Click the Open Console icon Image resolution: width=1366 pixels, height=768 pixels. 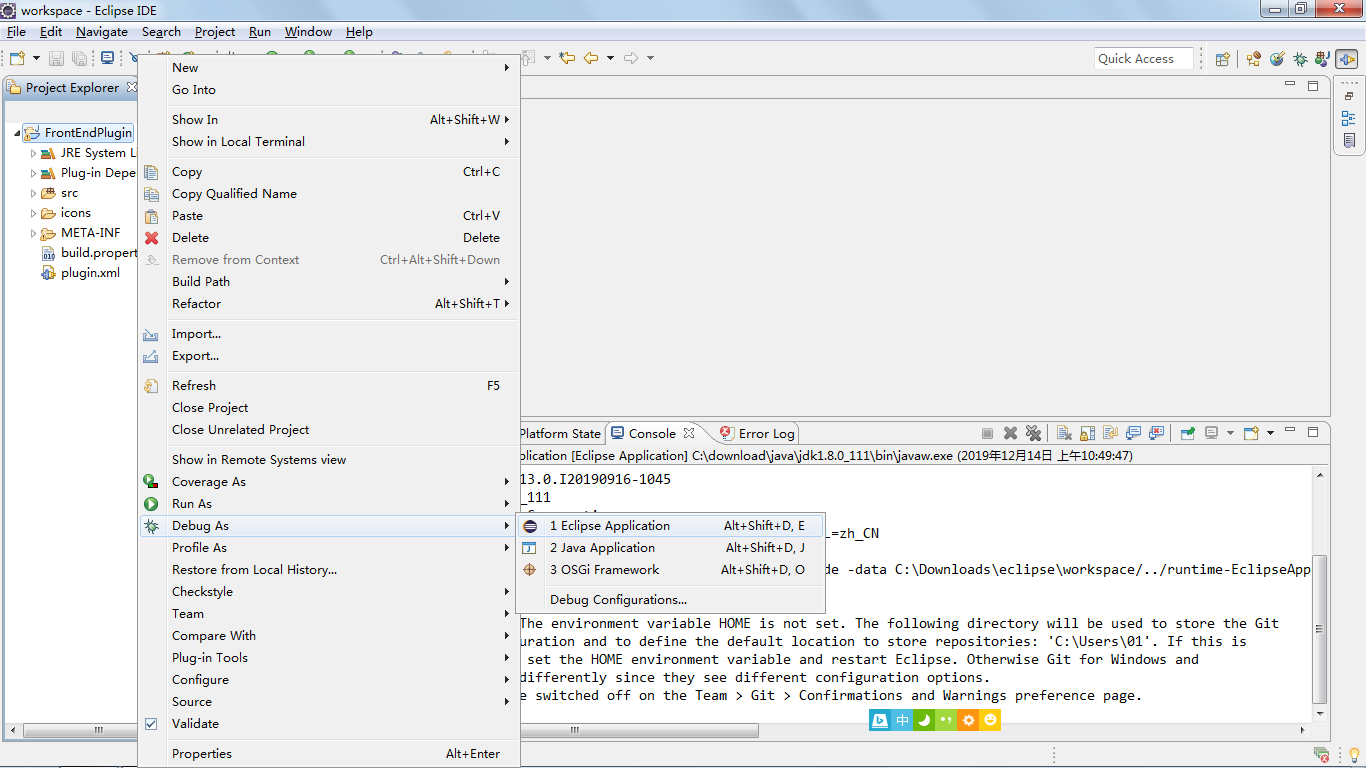point(1251,433)
